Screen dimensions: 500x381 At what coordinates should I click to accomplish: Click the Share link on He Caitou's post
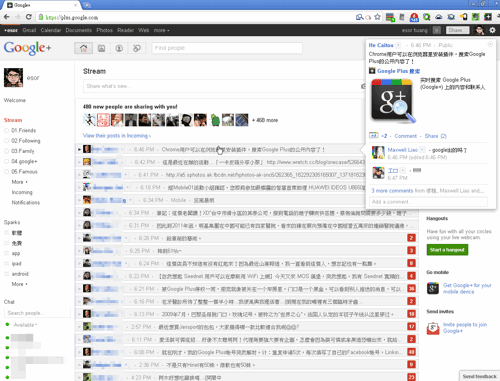[x=435, y=136]
